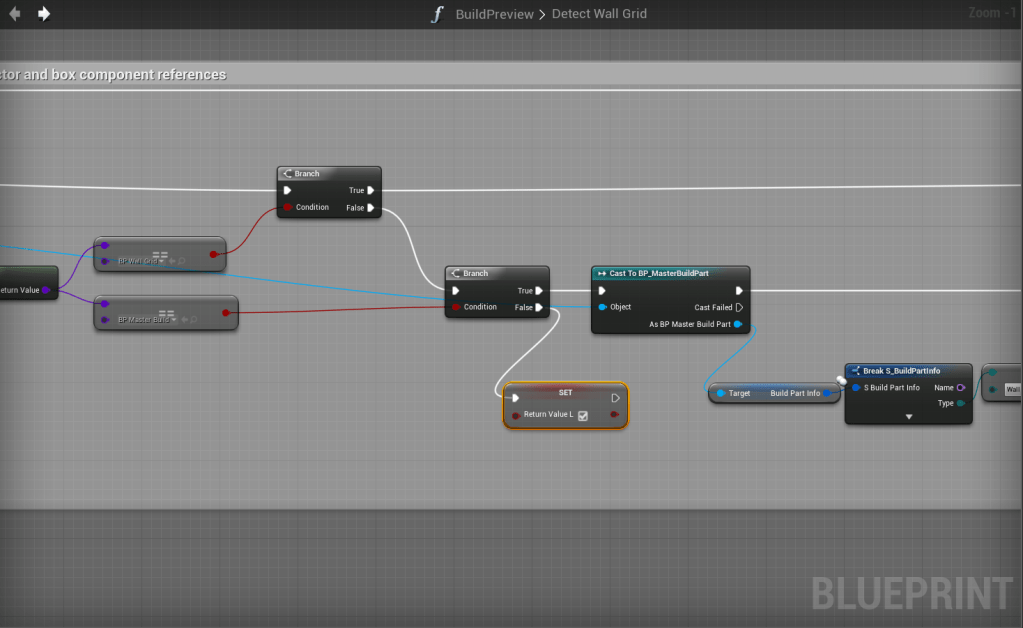
Task: Click the As BP Master Build Part output pin
Action: click(x=738, y=324)
